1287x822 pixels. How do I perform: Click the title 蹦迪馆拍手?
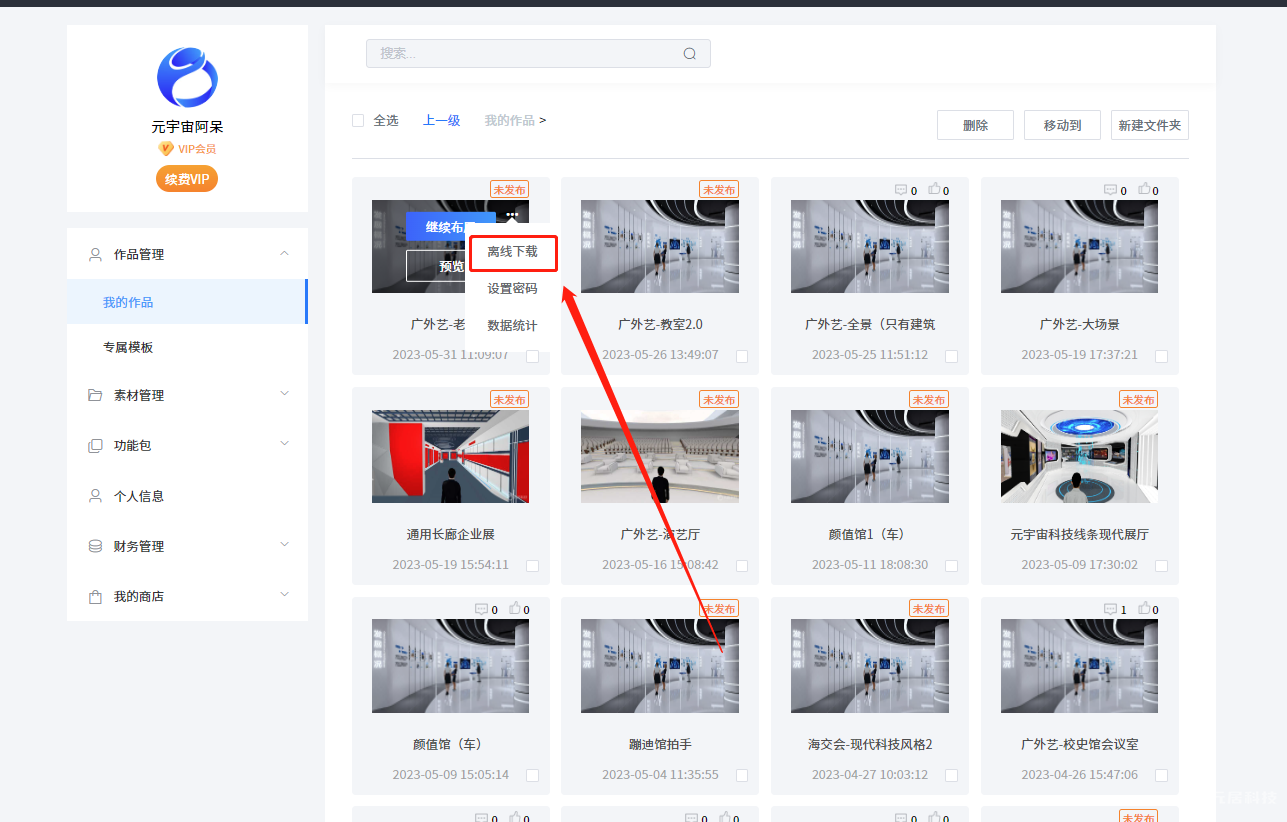click(660, 745)
